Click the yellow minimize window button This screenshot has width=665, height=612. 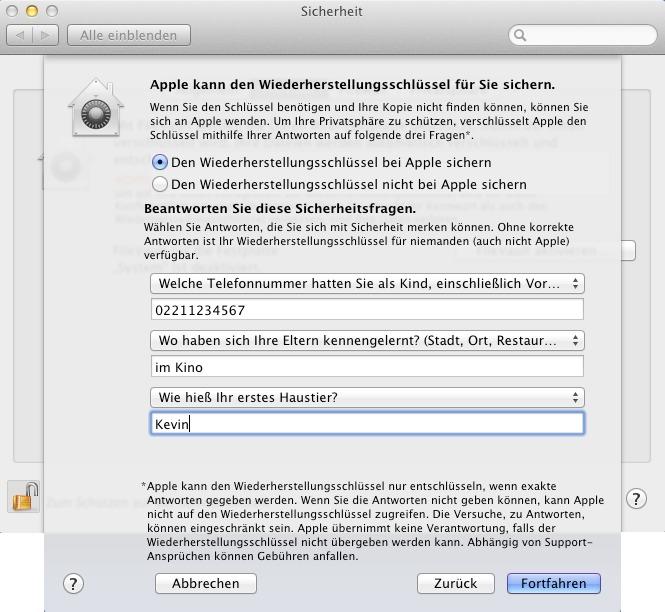point(32,11)
